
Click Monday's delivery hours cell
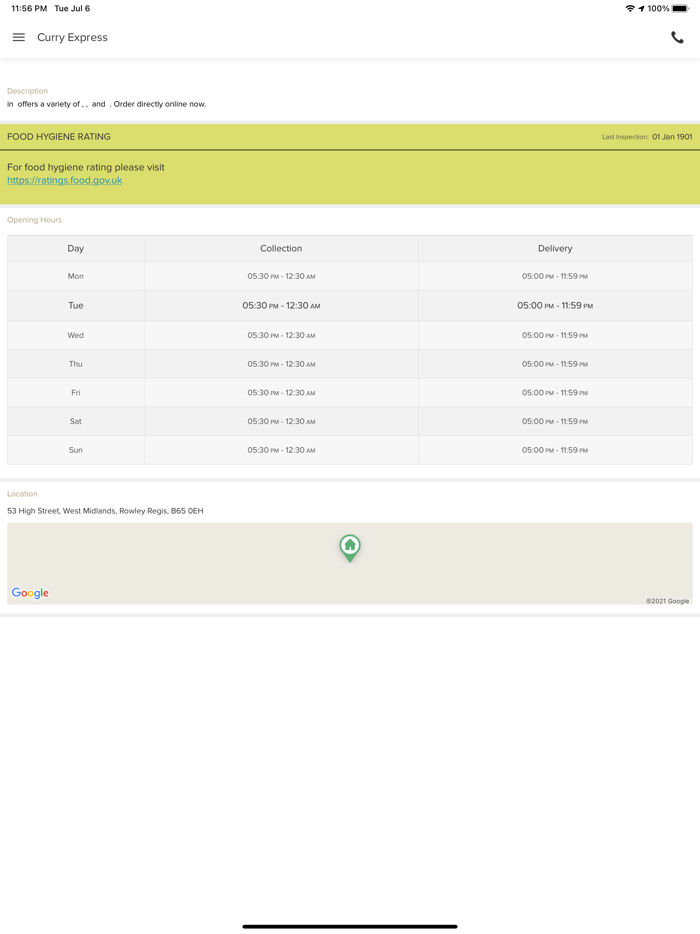pos(555,276)
